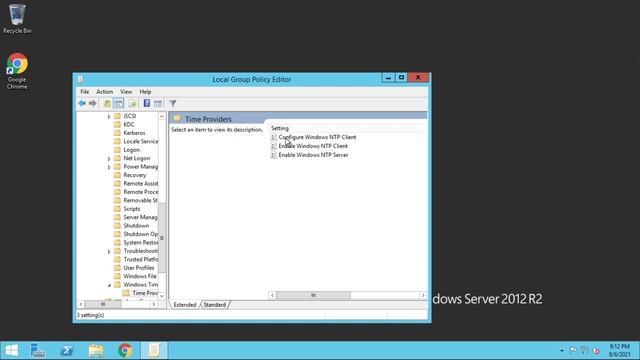
Task: Launch PowerShell from the taskbar
Action: pyautogui.click(x=67, y=350)
